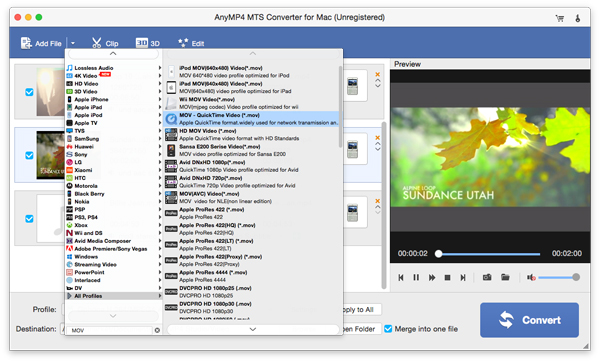Click the Apple ProRes 422(LT) icon

coord(171,244)
